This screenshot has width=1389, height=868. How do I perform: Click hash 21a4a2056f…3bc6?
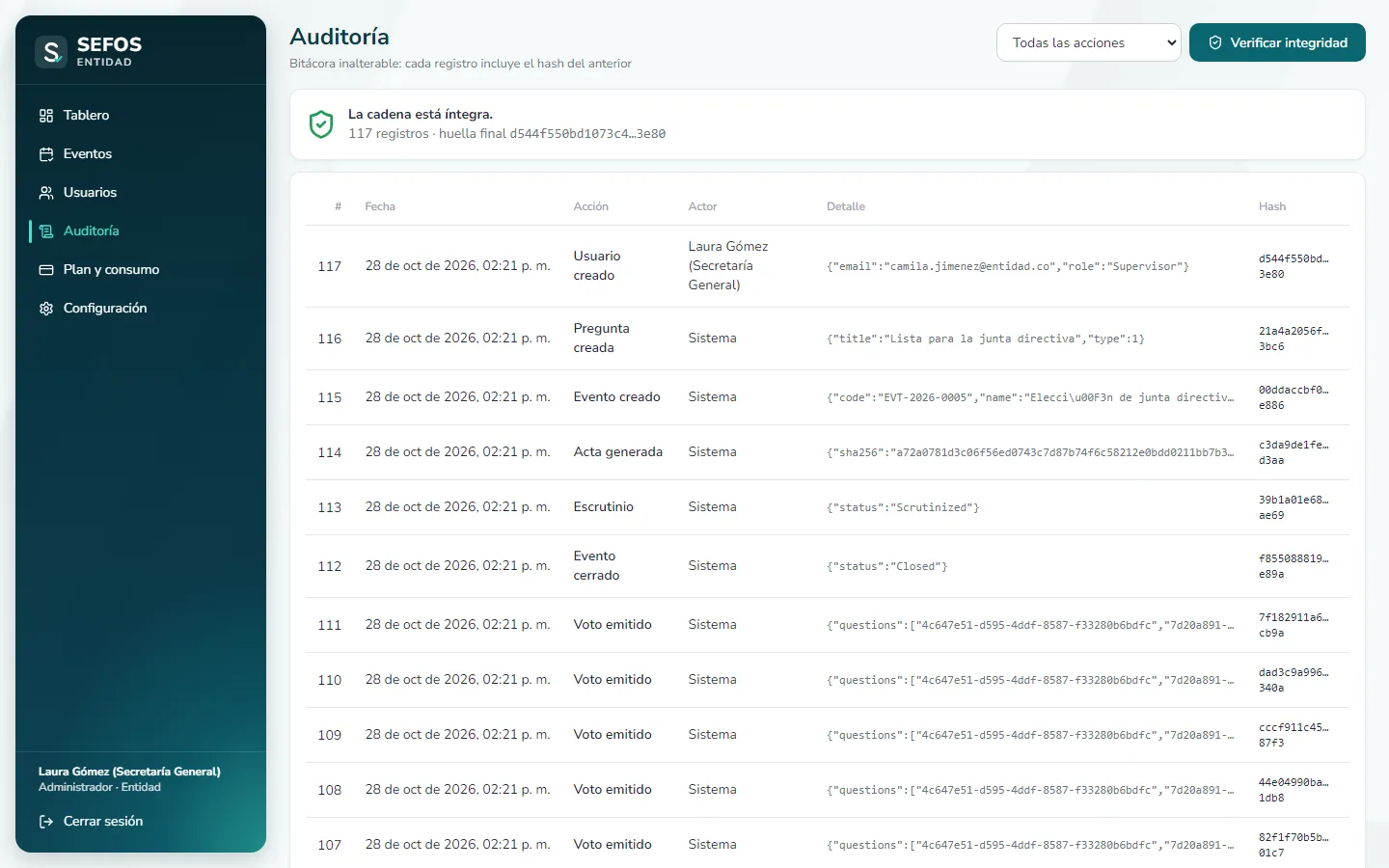[1294, 339]
